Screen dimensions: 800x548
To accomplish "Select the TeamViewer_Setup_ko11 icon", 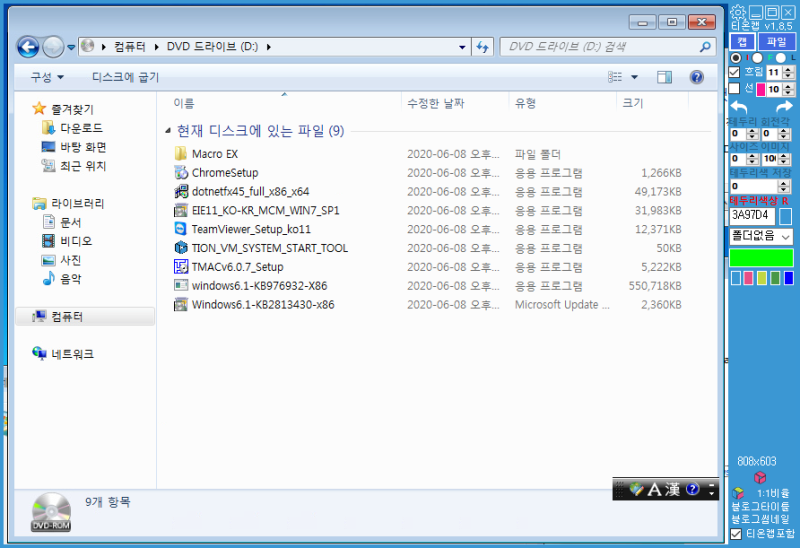I will tap(181, 229).
